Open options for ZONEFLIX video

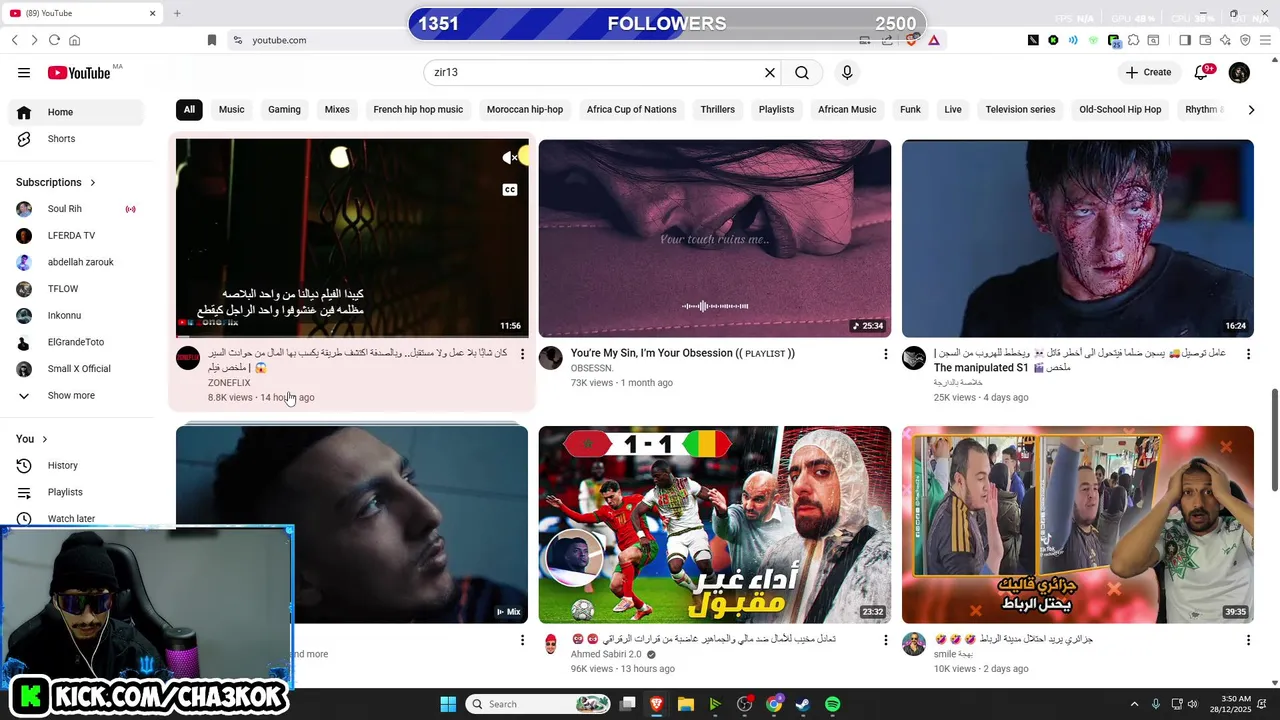(x=522, y=354)
